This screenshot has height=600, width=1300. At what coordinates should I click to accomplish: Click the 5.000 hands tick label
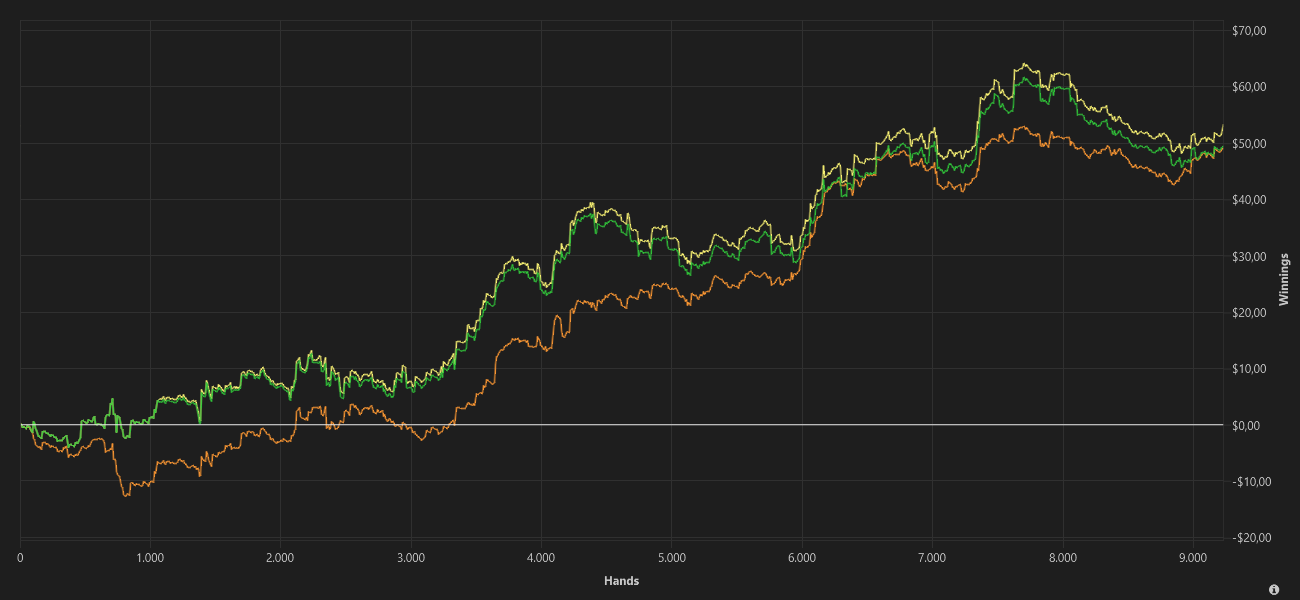pos(672,557)
